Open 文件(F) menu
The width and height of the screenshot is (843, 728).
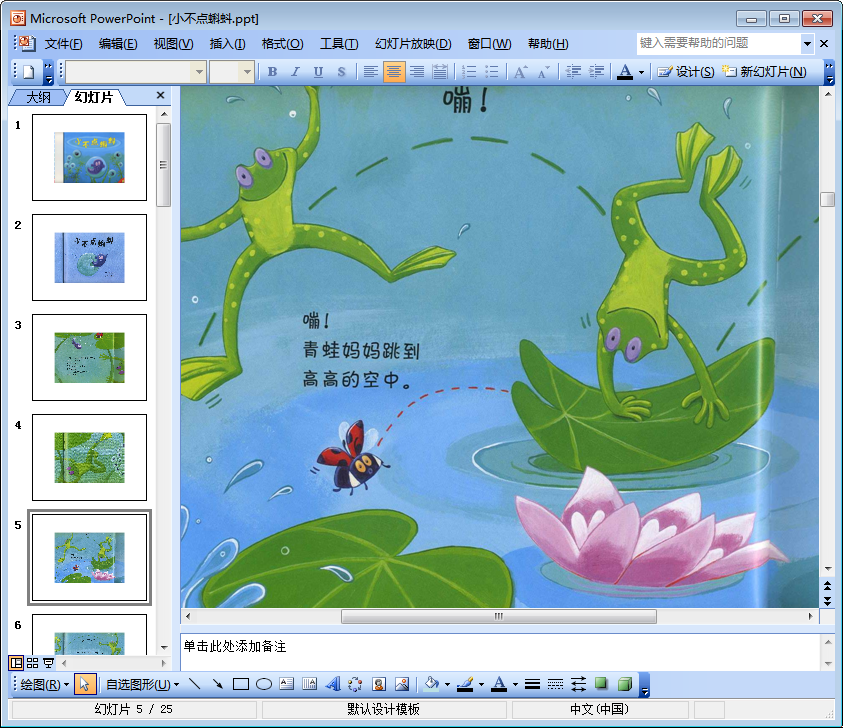pos(63,44)
